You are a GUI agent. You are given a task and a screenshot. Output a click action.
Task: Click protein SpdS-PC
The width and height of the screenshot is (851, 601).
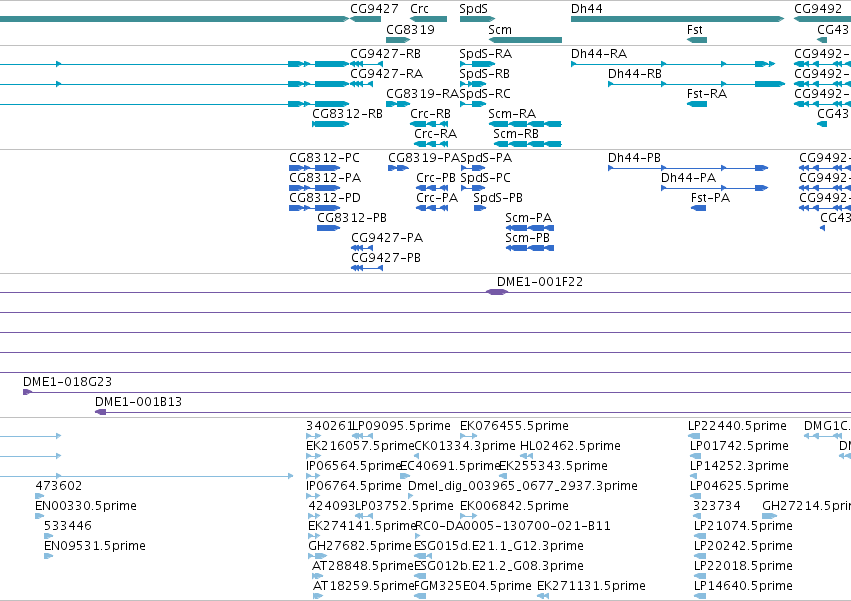point(473,188)
